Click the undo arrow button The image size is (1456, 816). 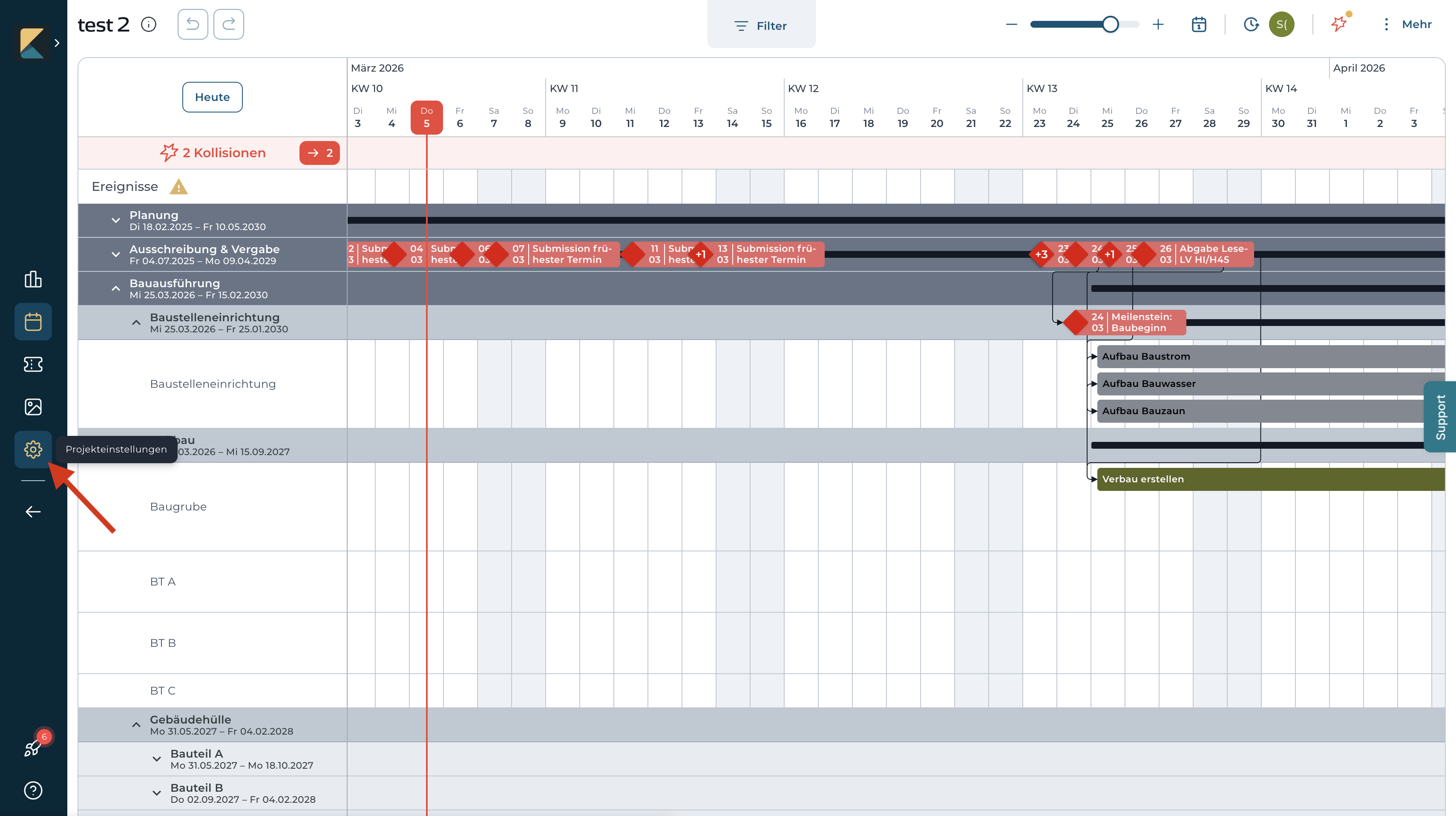pyautogui.click(x=193, y=24)
